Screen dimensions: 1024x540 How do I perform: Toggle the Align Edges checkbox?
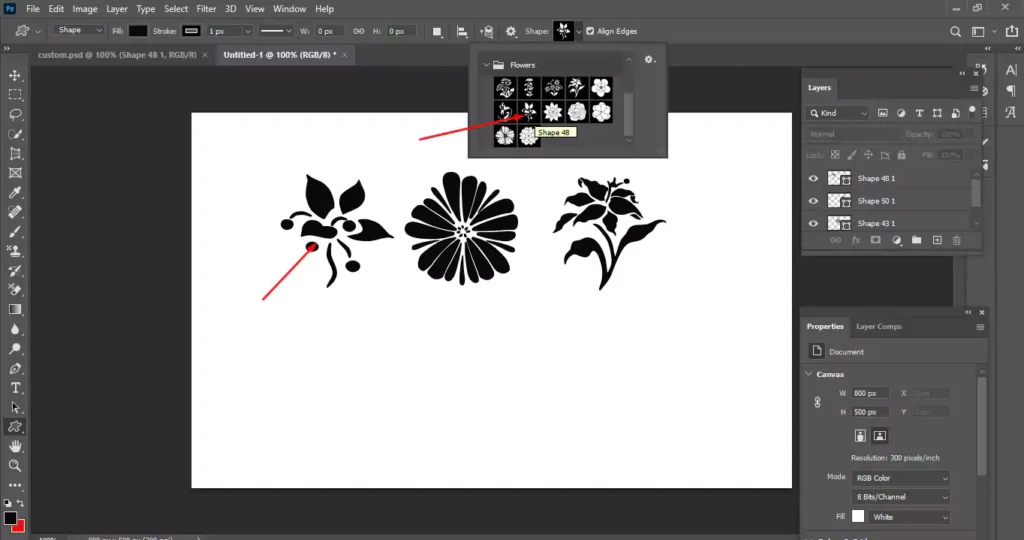[x=590, y=31]
